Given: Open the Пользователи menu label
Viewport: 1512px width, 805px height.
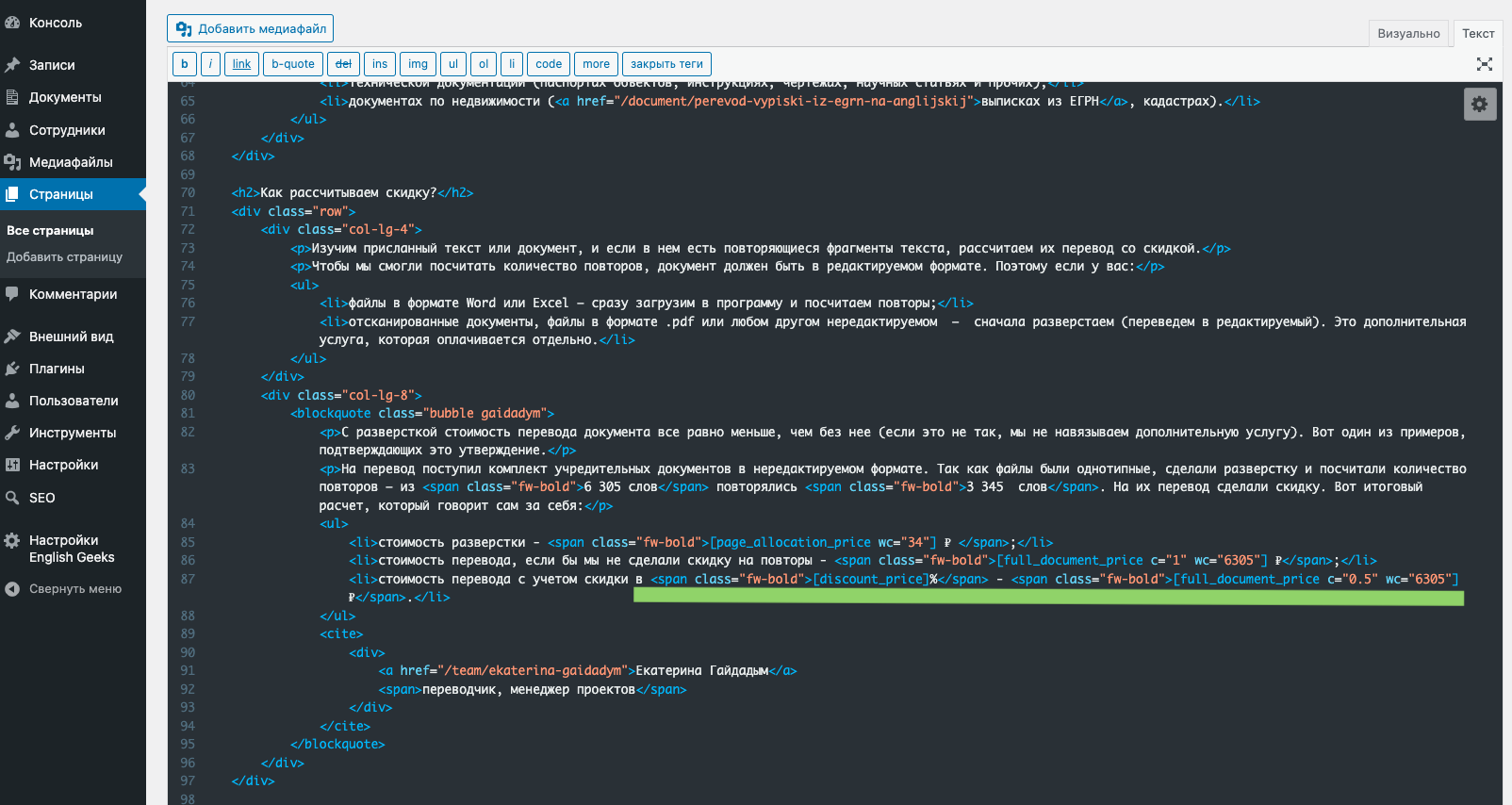Looking at the screenshot, I should [x=74, y=401].
